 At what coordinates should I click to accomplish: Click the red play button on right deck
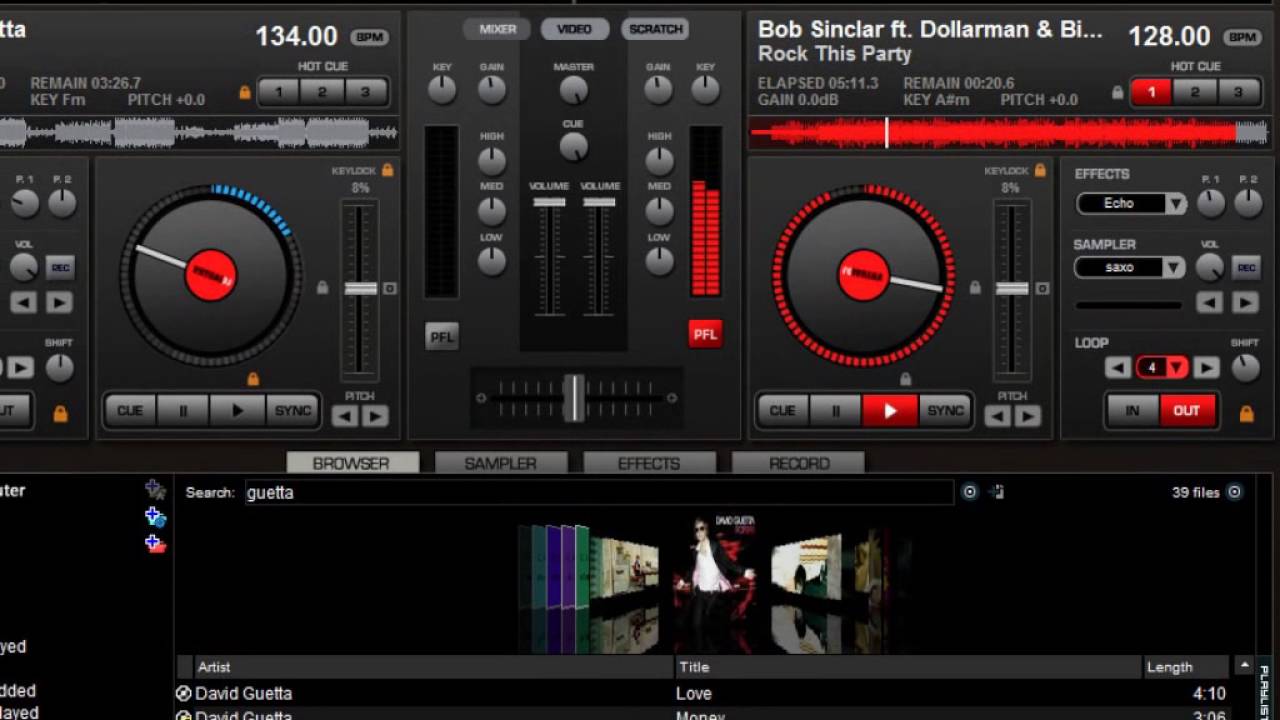pyautogui.click(x=890, y=411)
